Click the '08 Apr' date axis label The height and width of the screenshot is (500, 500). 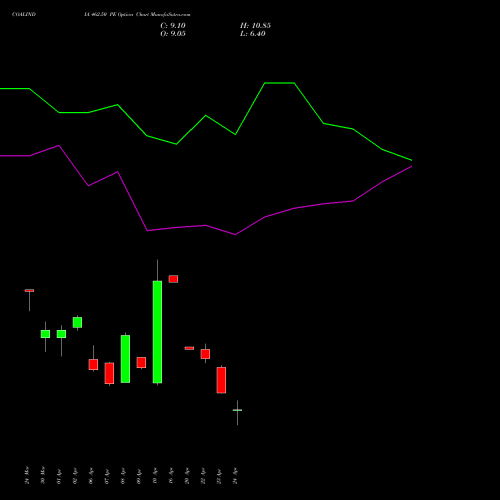coord(123,476)
